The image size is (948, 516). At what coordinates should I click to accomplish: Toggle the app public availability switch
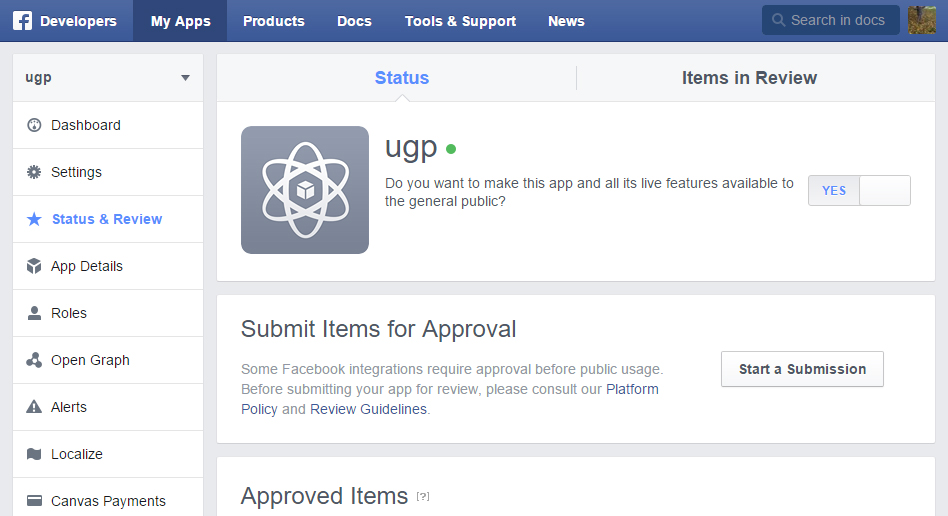pyautogui.click(x=859, y=191)
